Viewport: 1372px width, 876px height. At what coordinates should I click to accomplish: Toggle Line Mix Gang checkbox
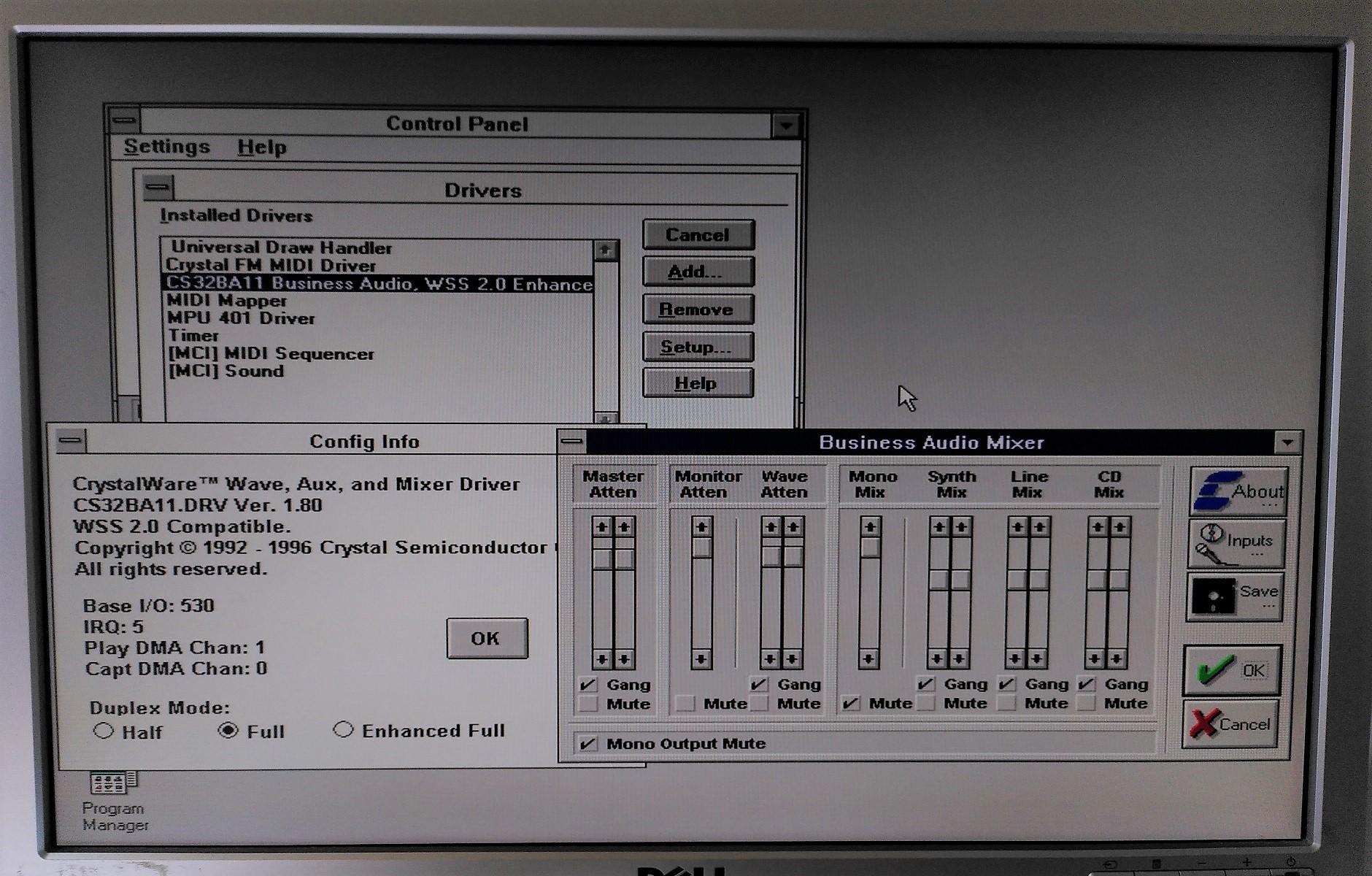click(1006, 684)
